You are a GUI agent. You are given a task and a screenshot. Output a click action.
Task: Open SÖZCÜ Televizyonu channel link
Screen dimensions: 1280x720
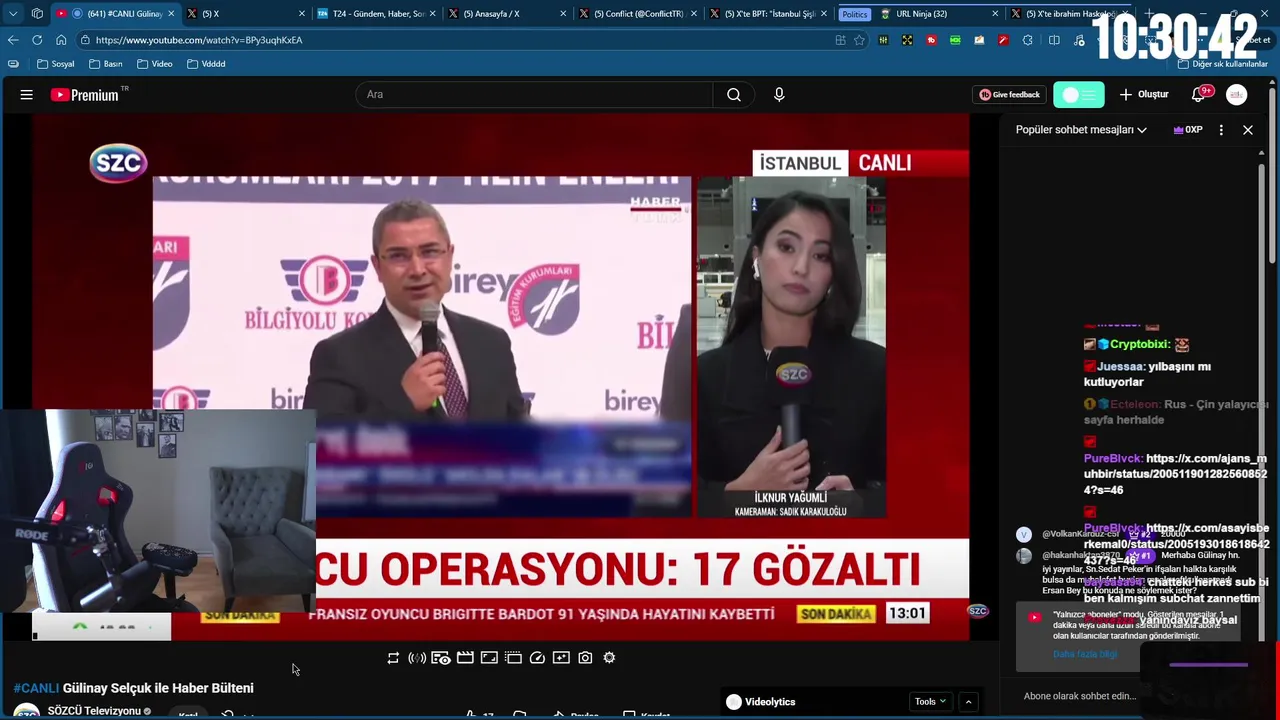94,712
